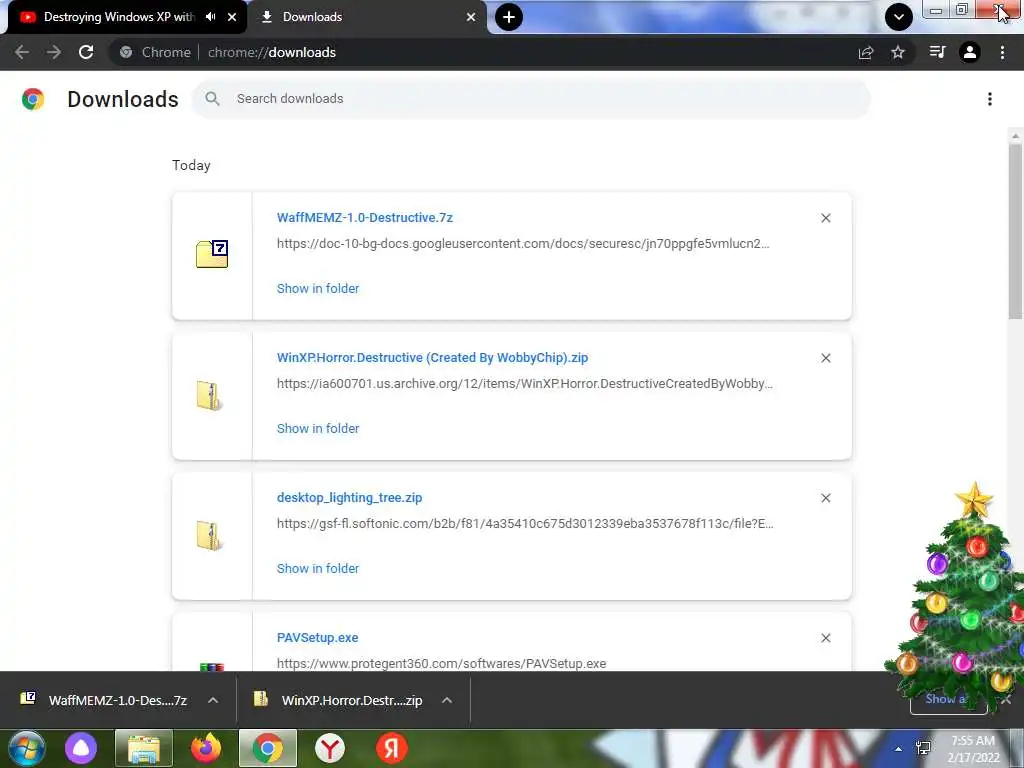Click the Search downloads field
Viewport: 1024px width, 768px height.
tap(531, 99)
